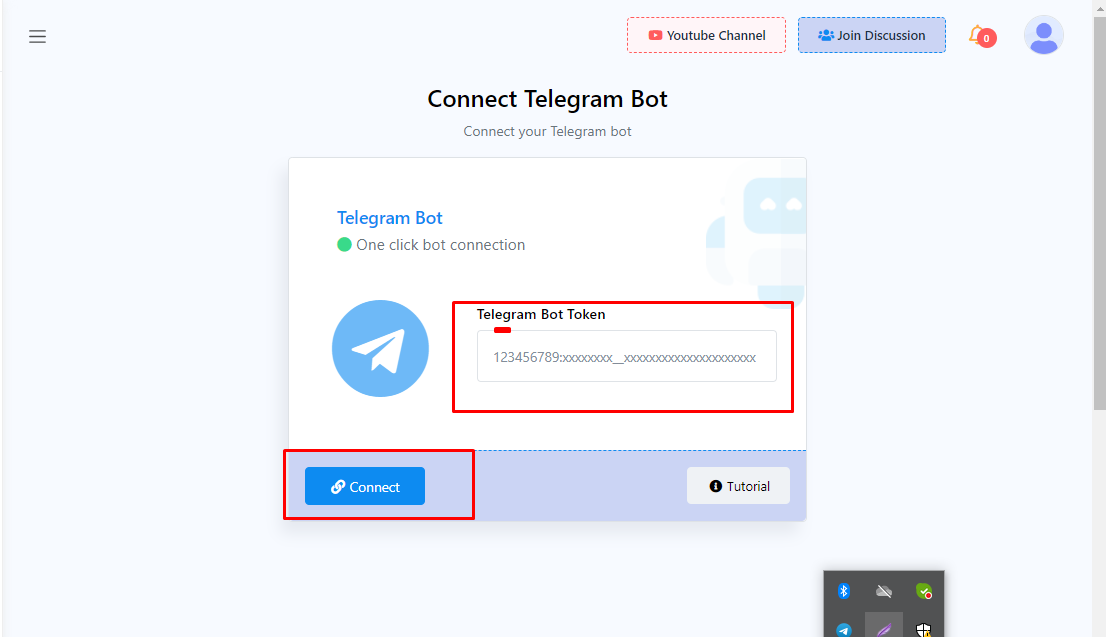The width and height of the screenshot is (1106, 637).
Task: Click the green checkmark shield tray icon
Action: (923, 591)
